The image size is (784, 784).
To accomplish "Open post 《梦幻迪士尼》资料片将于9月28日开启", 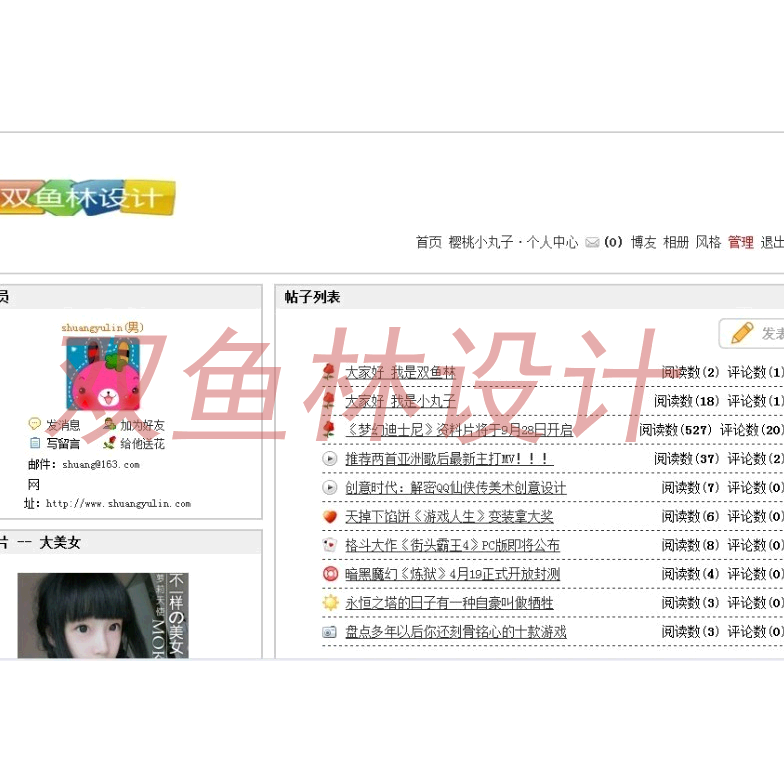I will pyautogui.click(x=459, y=430).
